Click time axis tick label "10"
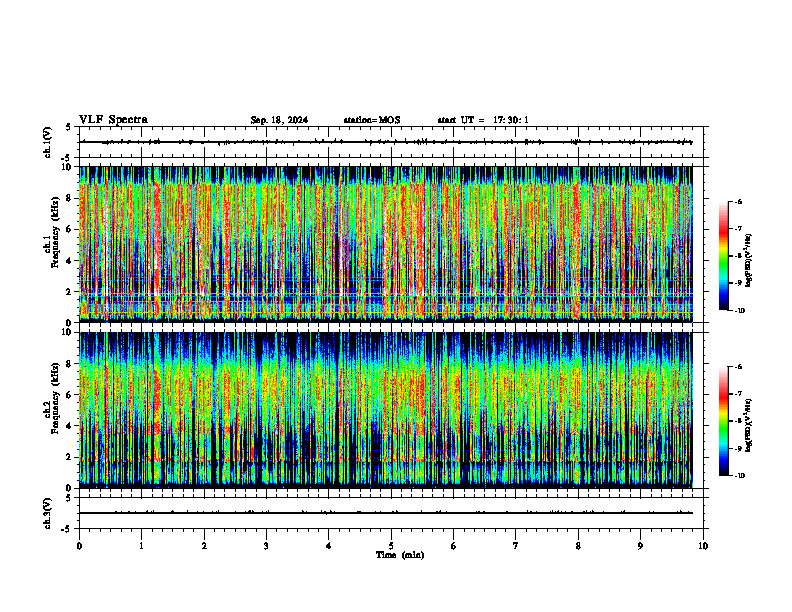Viewport: 792px width, 612px height. tap(703, 546)
